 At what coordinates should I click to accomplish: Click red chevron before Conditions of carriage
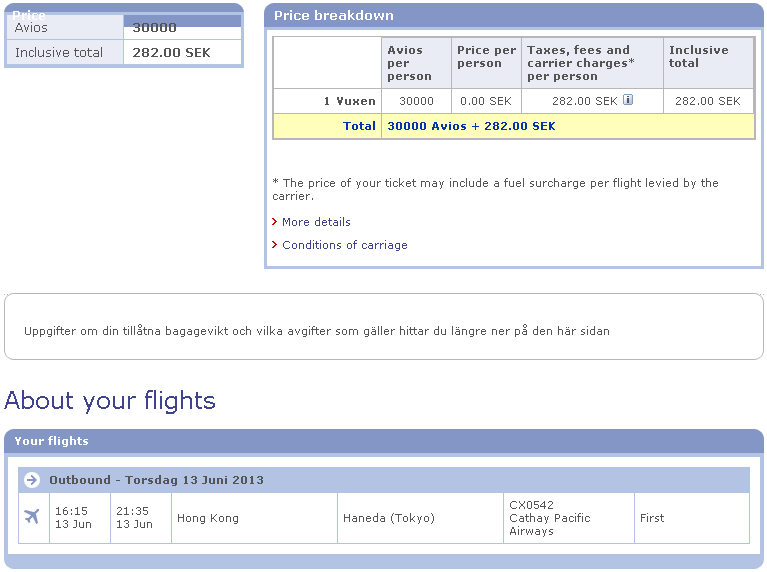[x=275, y=245]
